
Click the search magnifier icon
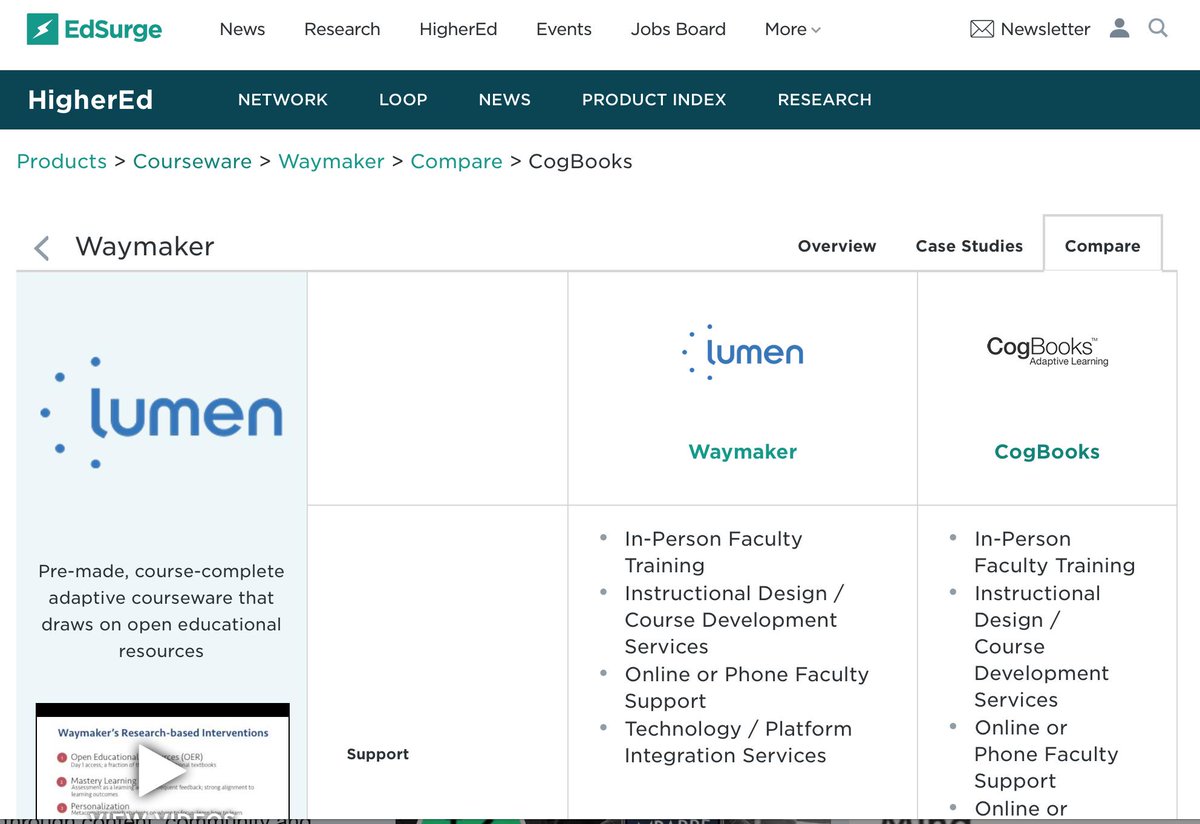[1158, 28]
